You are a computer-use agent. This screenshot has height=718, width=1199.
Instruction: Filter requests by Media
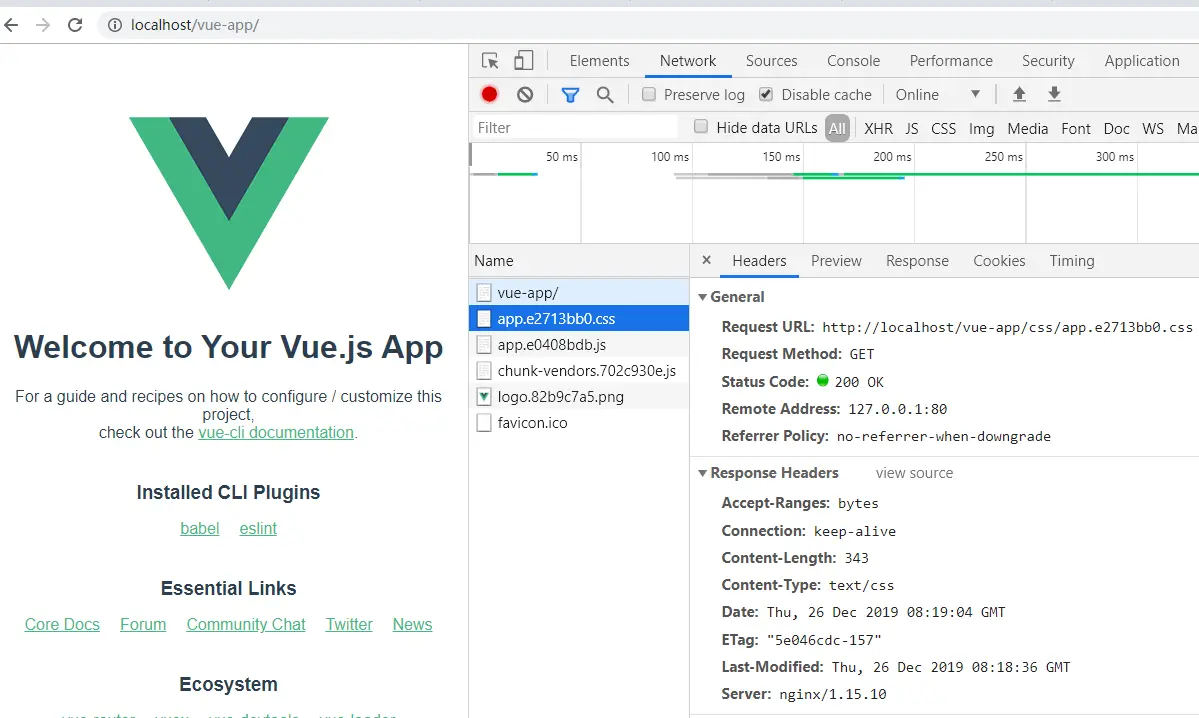1028,128
